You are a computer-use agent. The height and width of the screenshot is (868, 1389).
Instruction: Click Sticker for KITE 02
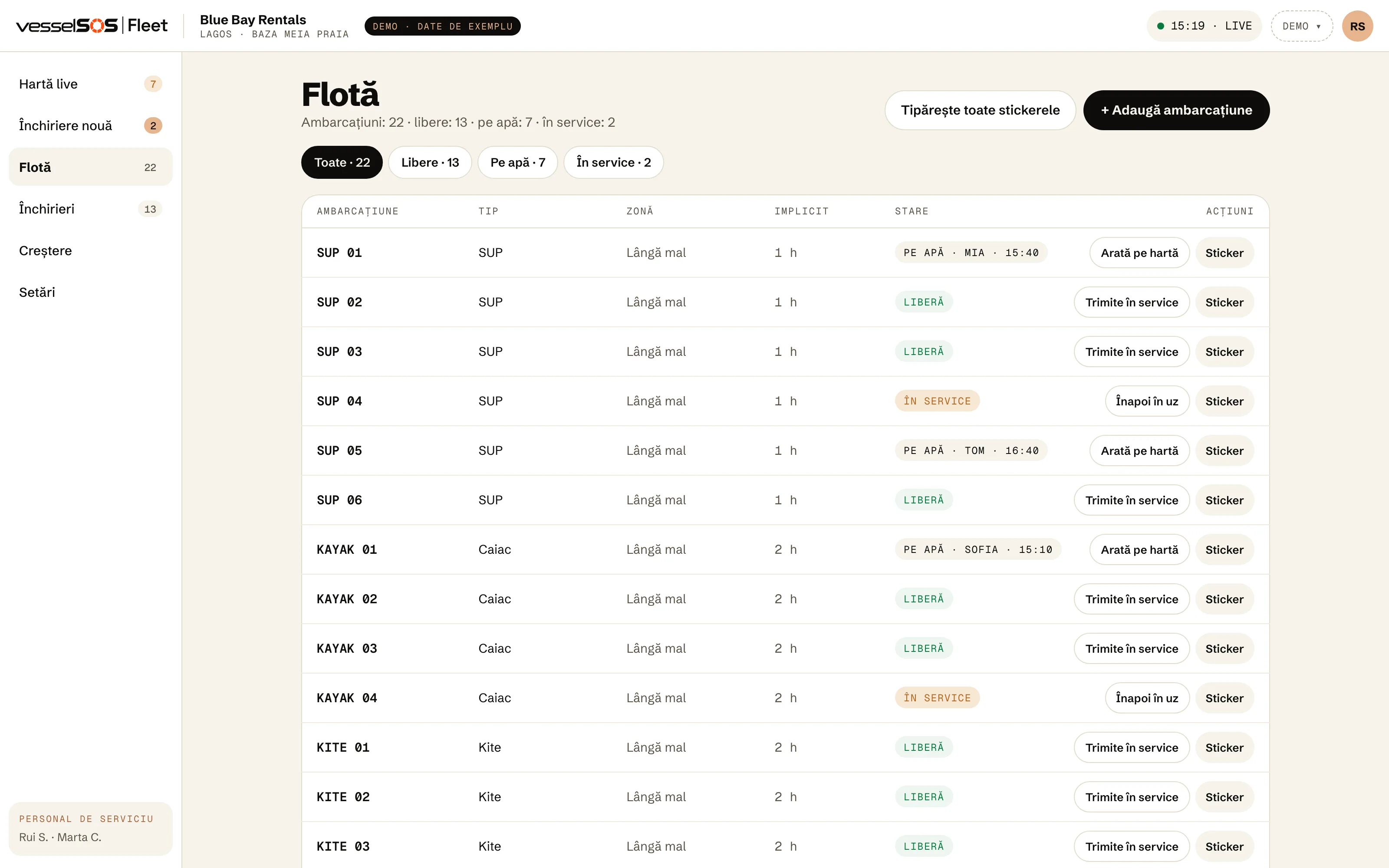point(1224,797)
